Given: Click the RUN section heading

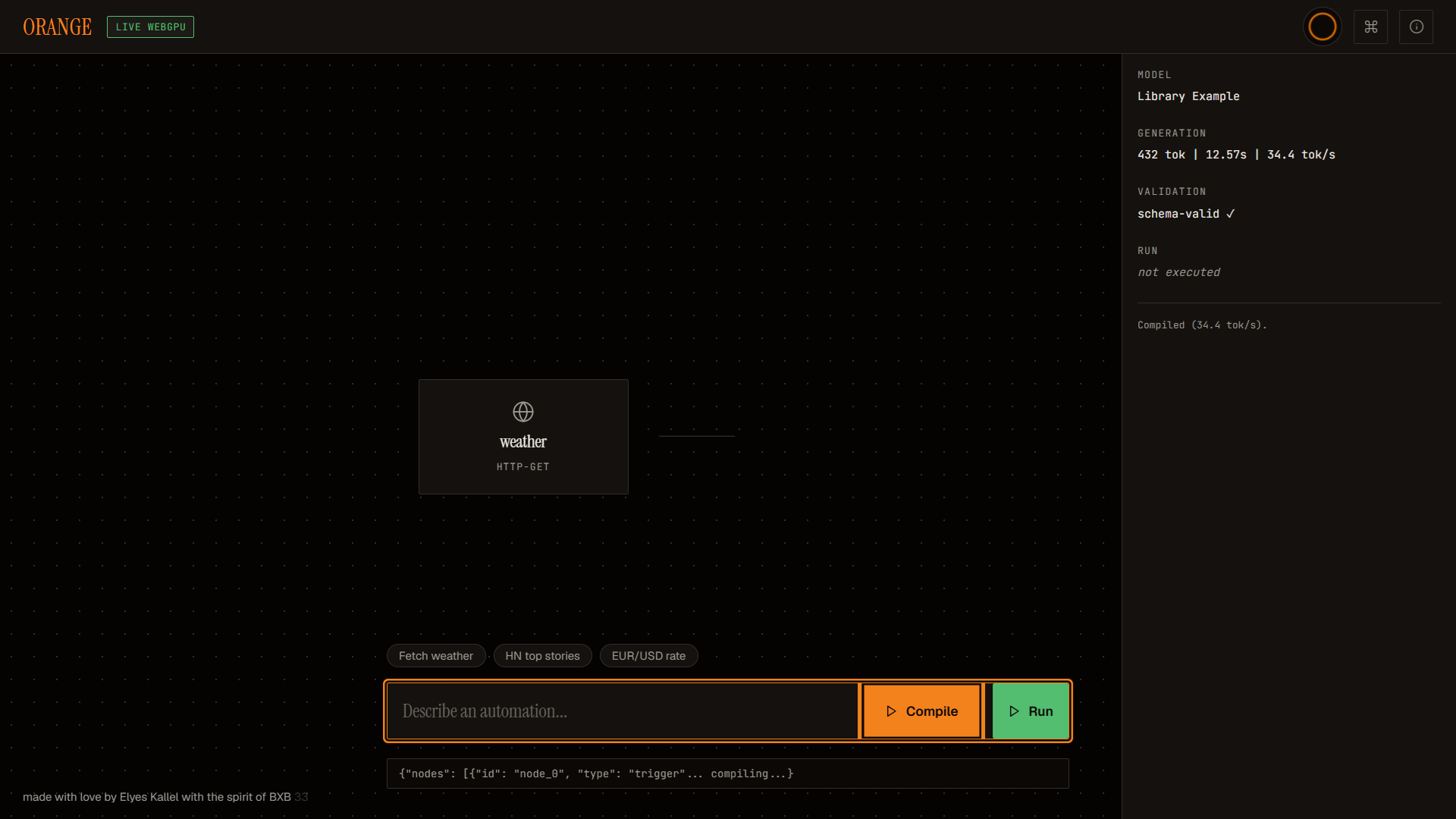Looking at the screenshot, I should pos(1147,251).
